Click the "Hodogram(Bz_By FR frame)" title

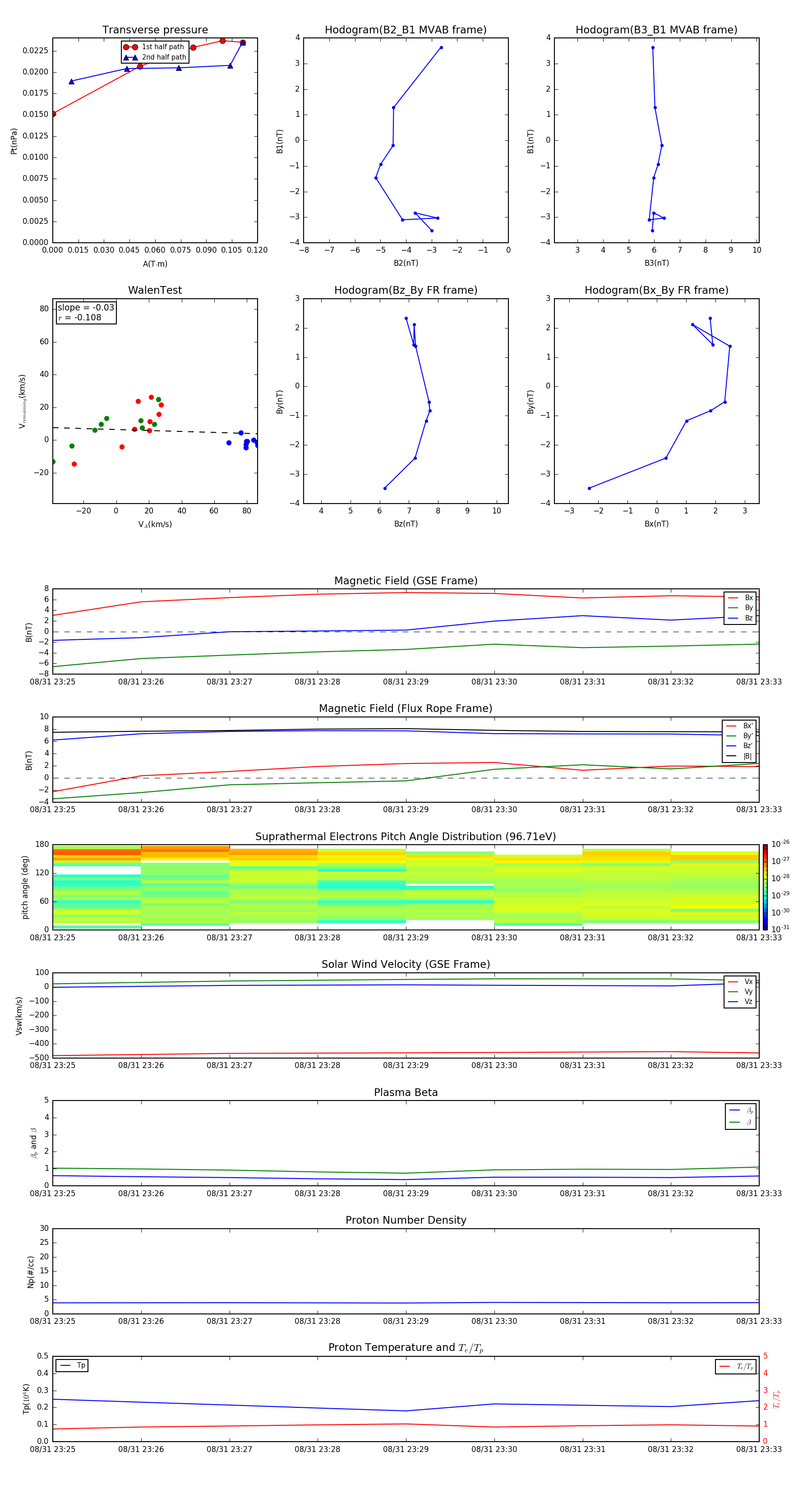406,290
